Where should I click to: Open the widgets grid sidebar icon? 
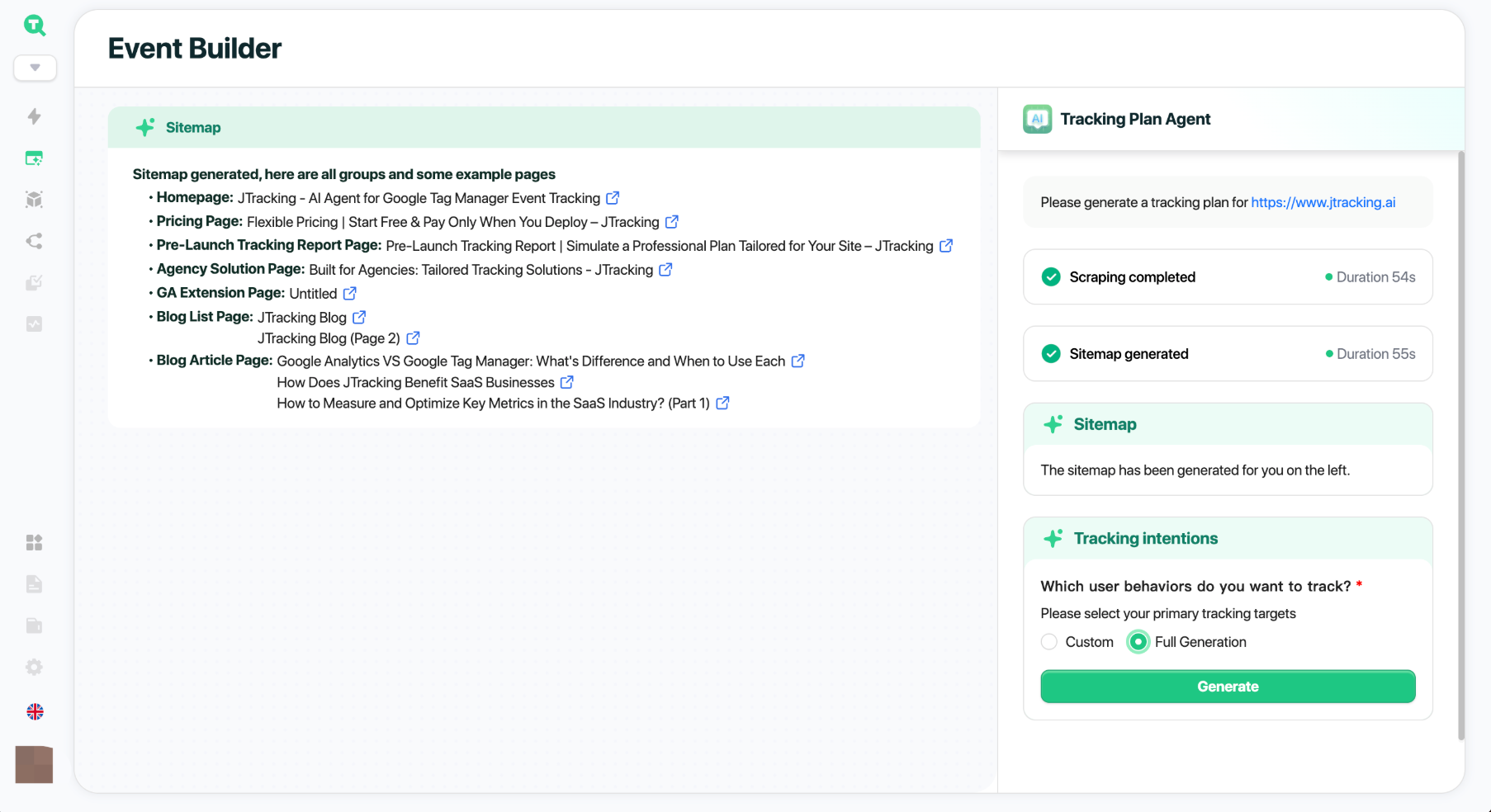click(x=35, y=542)
